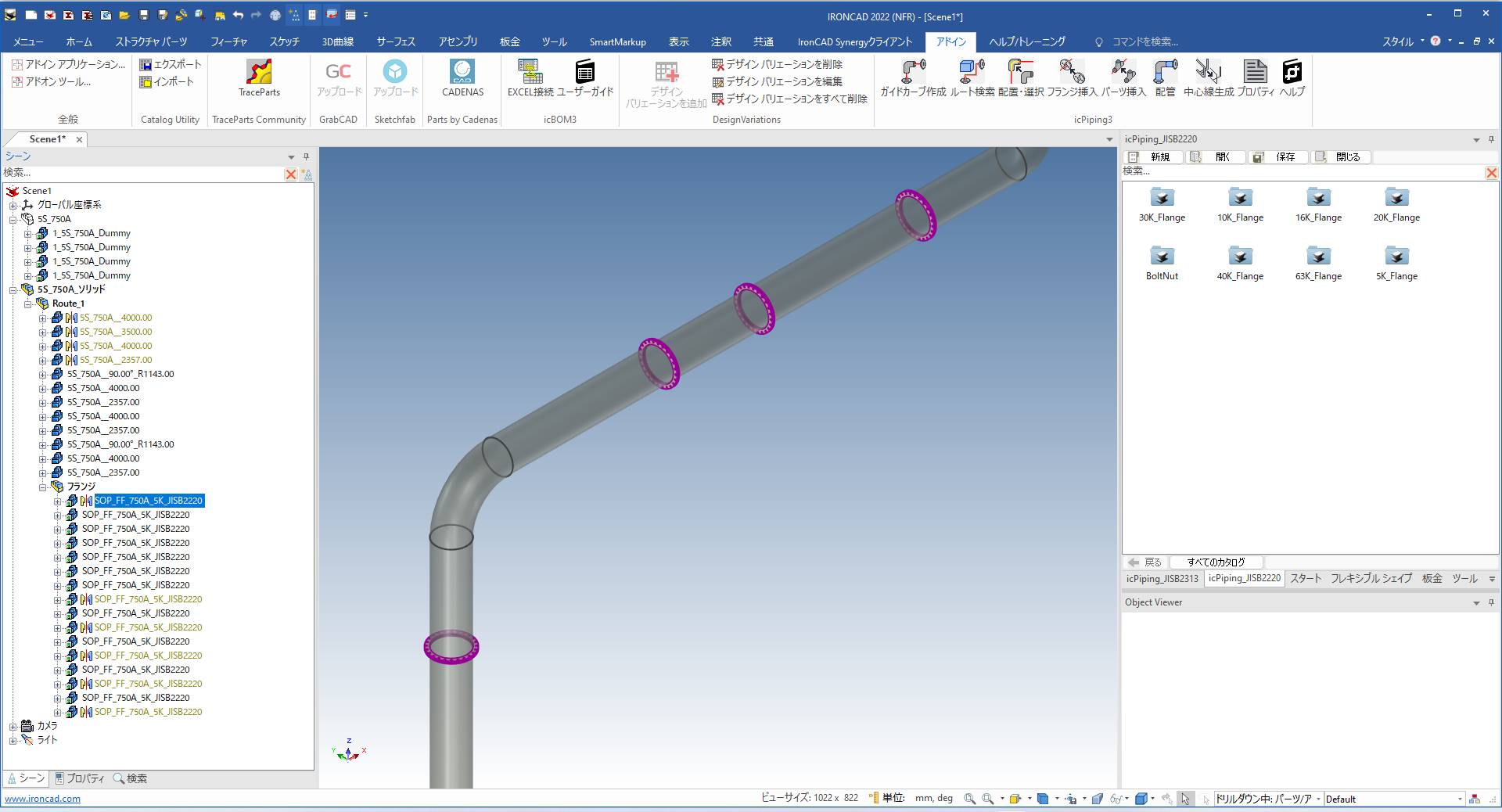Select the 5S_750A__90.00°_R1143.00 elbow item
Image resolution: width=1502 pixels, height=812 pixels.
tap(120, 374)
